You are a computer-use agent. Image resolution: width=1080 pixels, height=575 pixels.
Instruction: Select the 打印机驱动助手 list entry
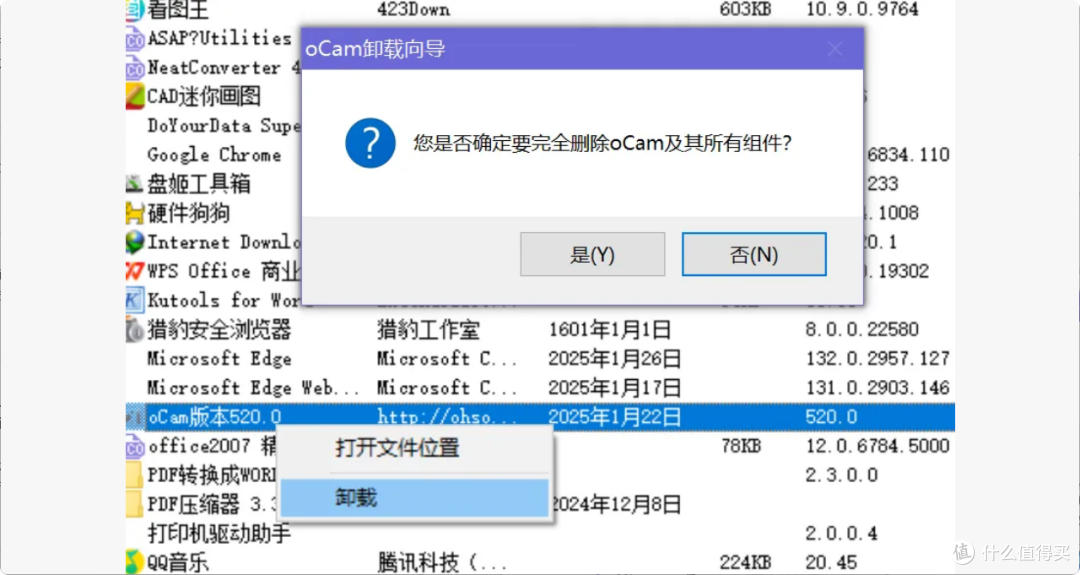click(x=219, y=534)
